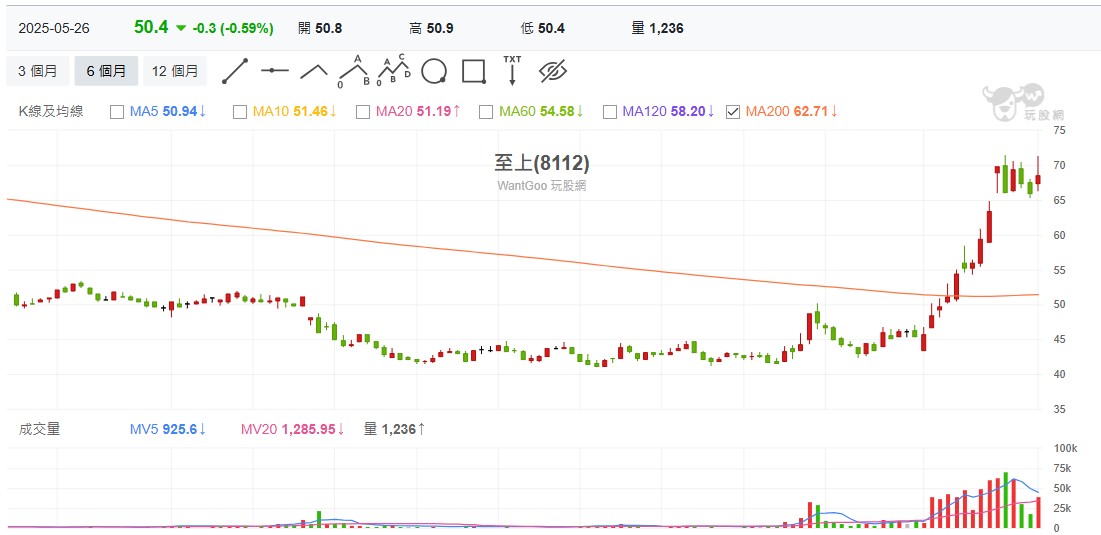Image resolution: width=1101 pixels, height=535 pixels.
Task: Turn on the MA20 moving average line
Action: 363,112
